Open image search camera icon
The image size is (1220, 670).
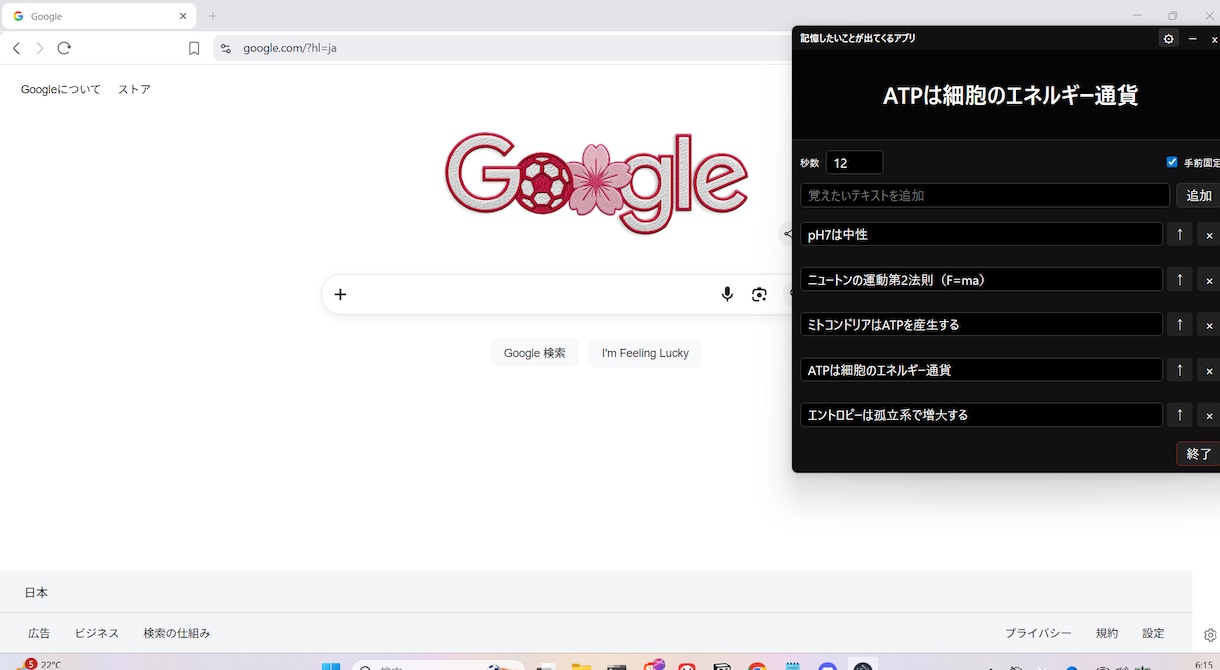[x=760, y=294]
